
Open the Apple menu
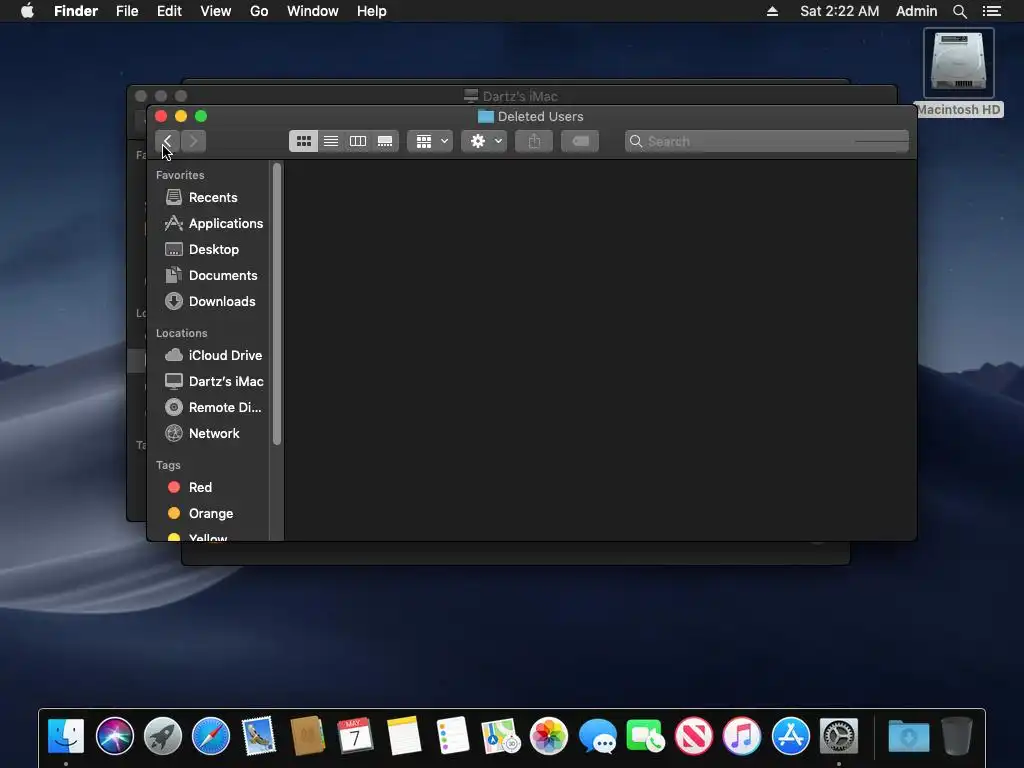tap(27, 11)
